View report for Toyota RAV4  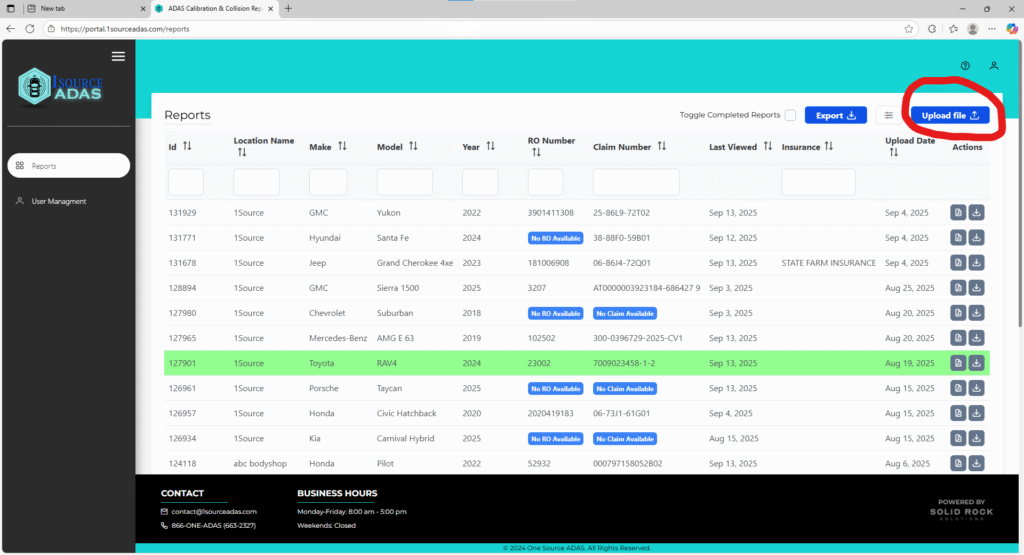coord(958,363)
